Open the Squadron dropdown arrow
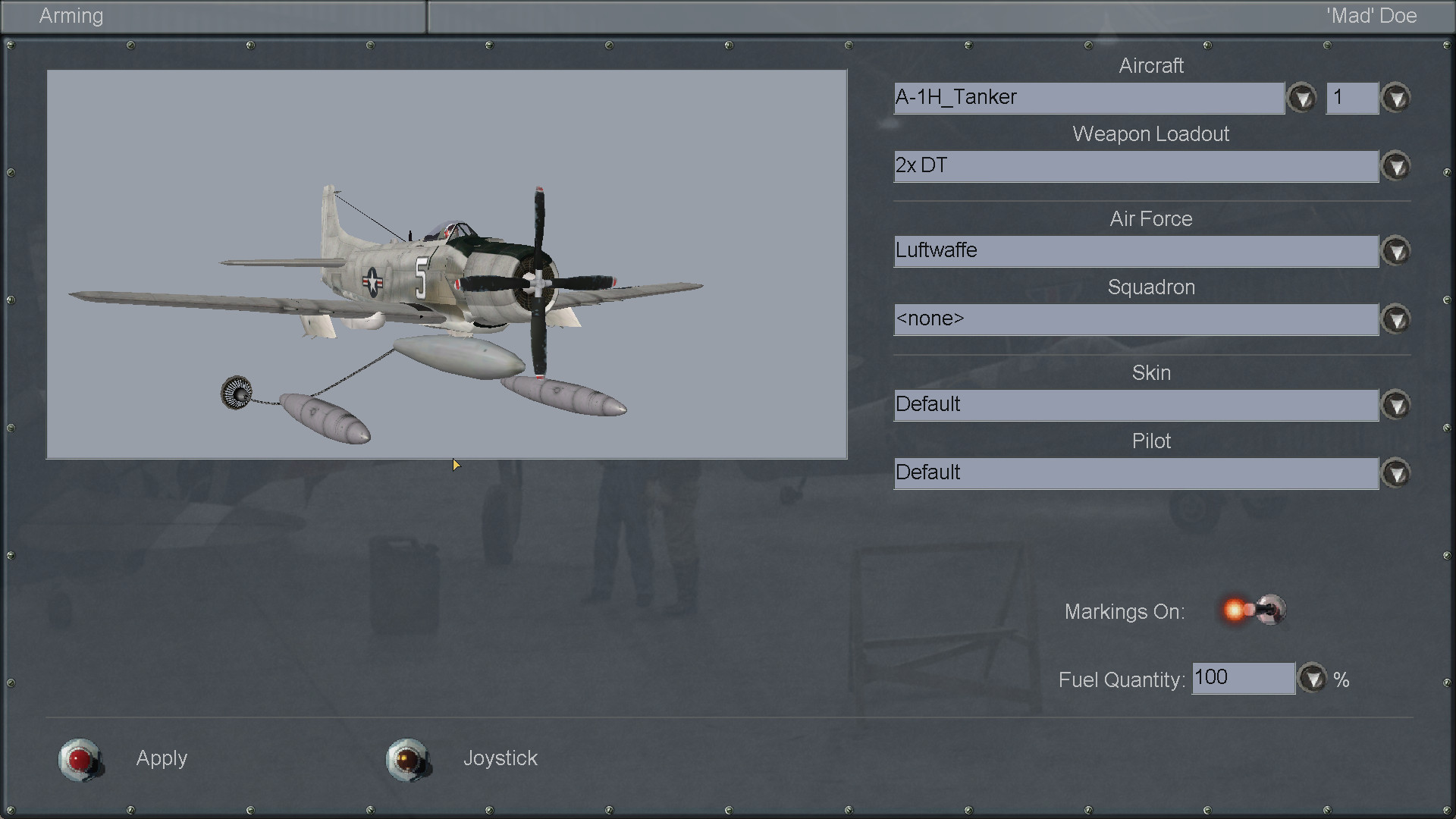 1396,320
